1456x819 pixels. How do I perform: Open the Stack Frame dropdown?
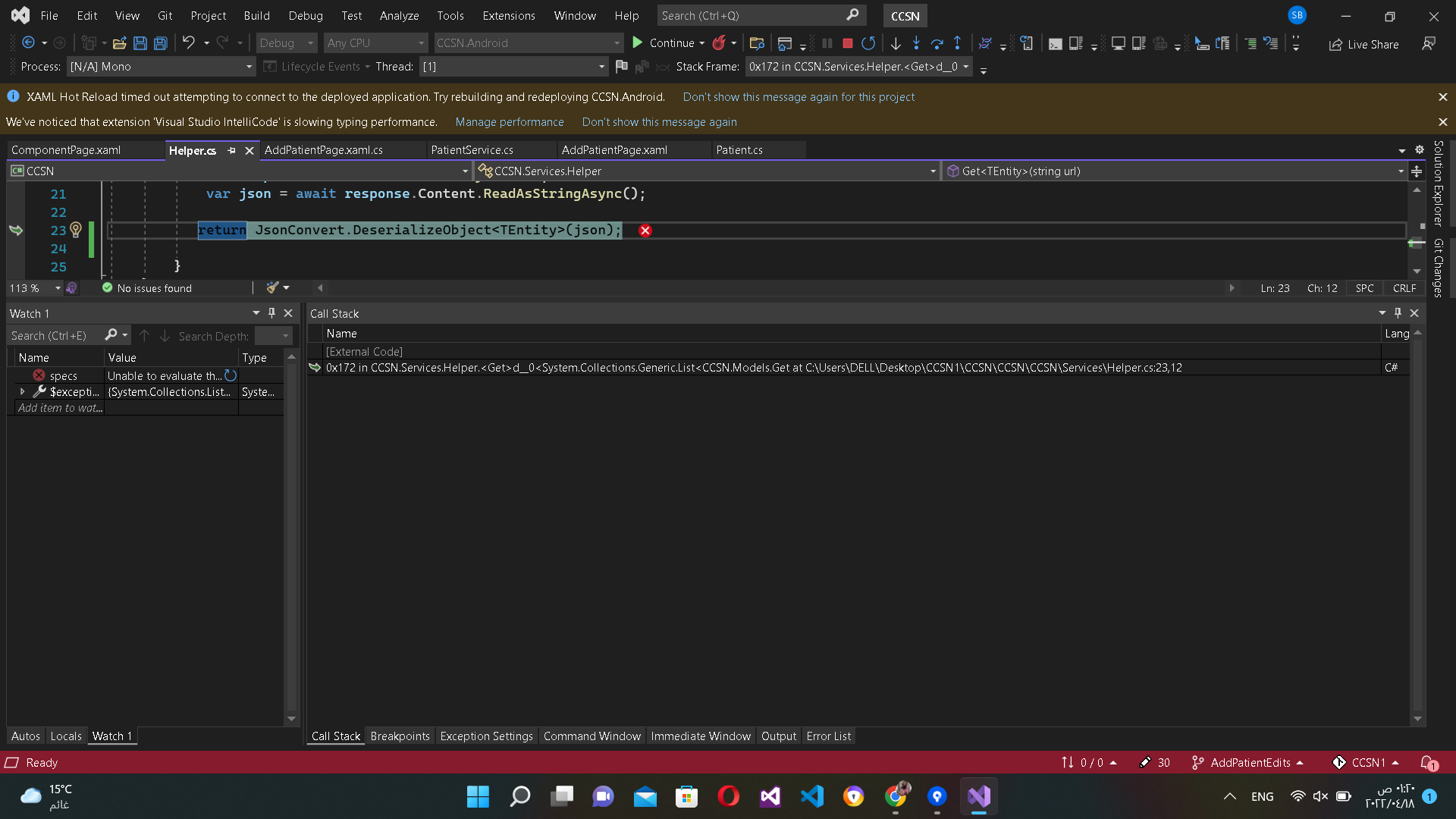click(x=859, y=67)
